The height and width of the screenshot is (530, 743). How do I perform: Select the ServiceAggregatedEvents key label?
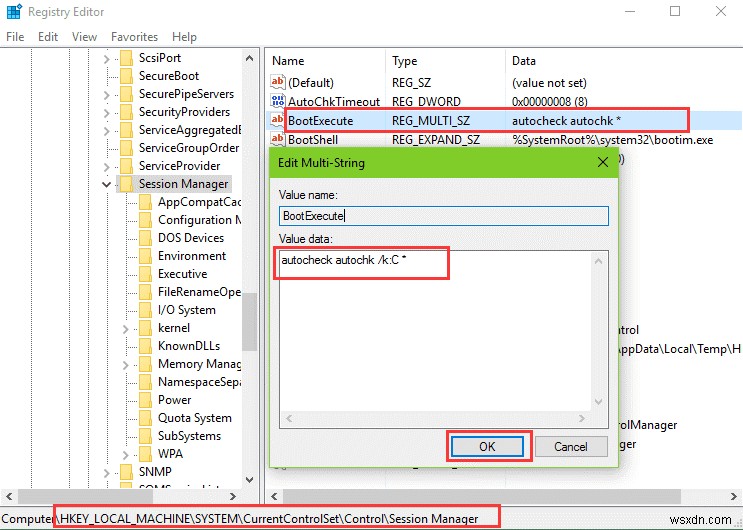click(190, 130)
